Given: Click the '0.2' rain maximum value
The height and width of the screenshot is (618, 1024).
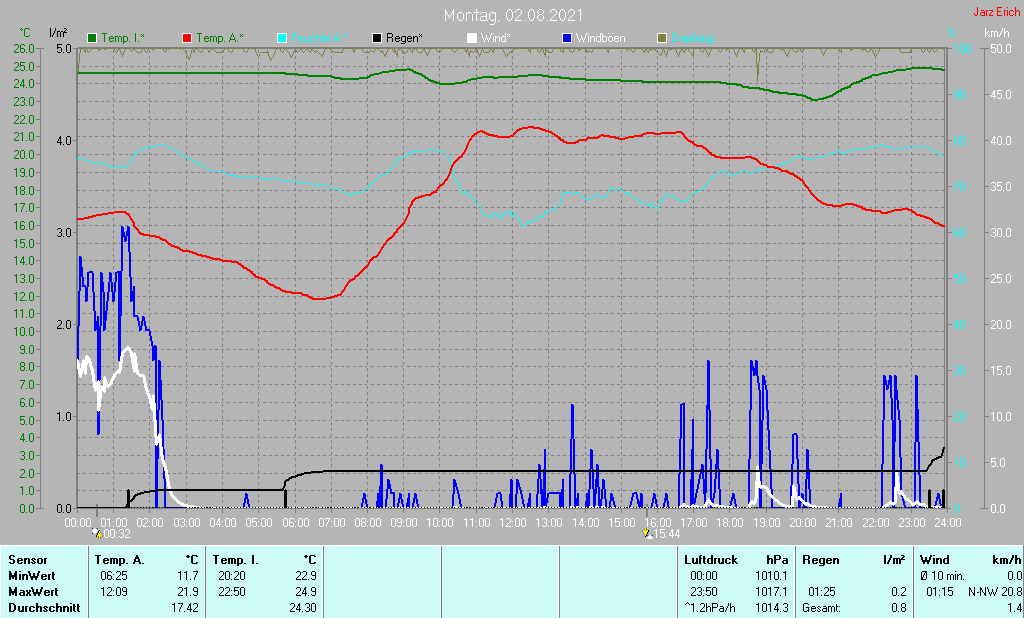Looking at the screenshot, I should 899,592.
